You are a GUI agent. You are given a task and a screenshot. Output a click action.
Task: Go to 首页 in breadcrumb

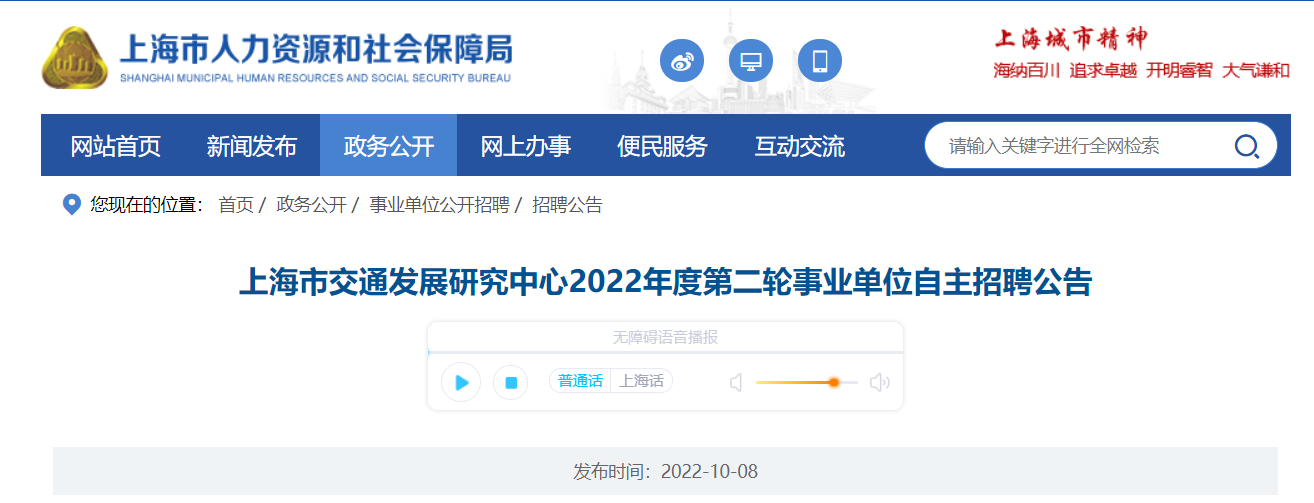(236, 205)
